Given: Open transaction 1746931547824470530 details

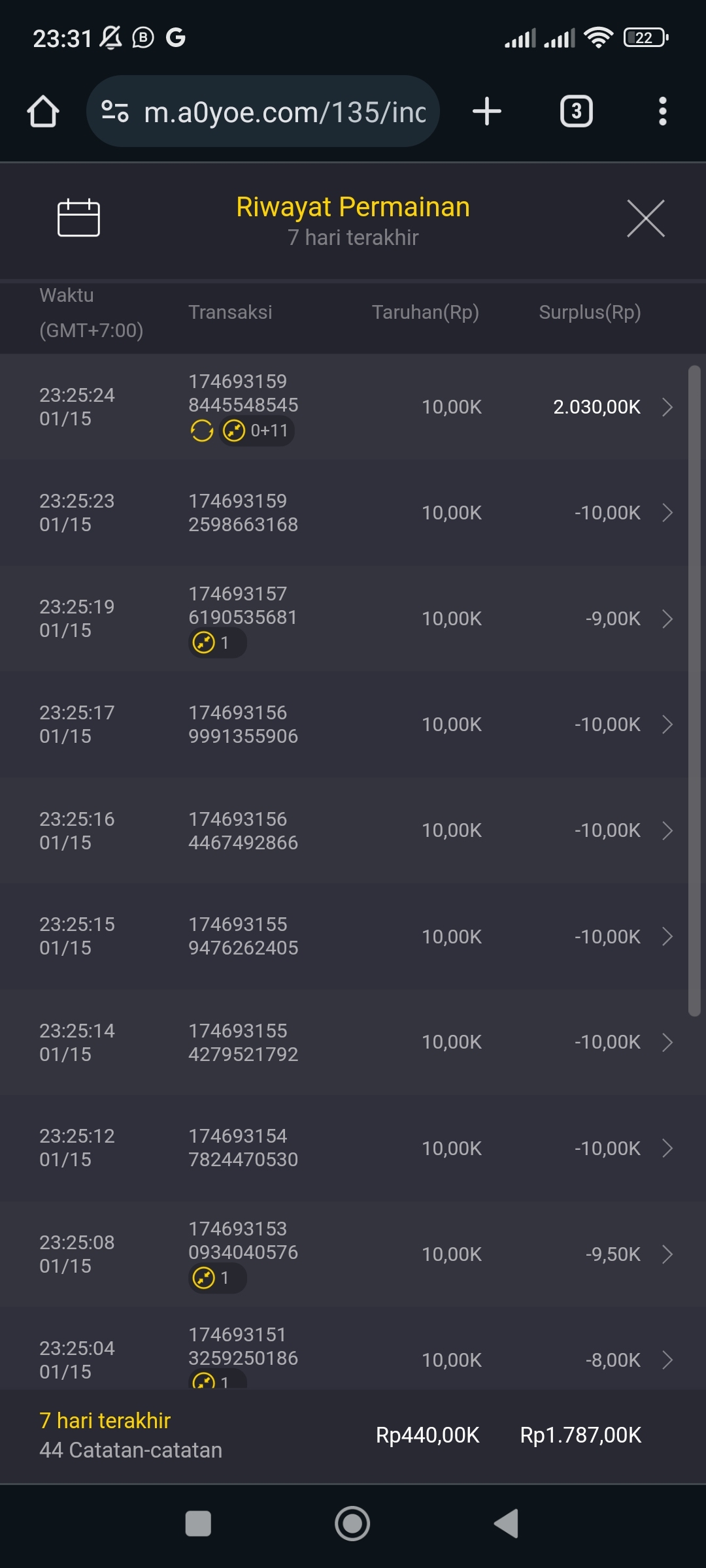Looking at the screenshot, I should click(243, 1148).
